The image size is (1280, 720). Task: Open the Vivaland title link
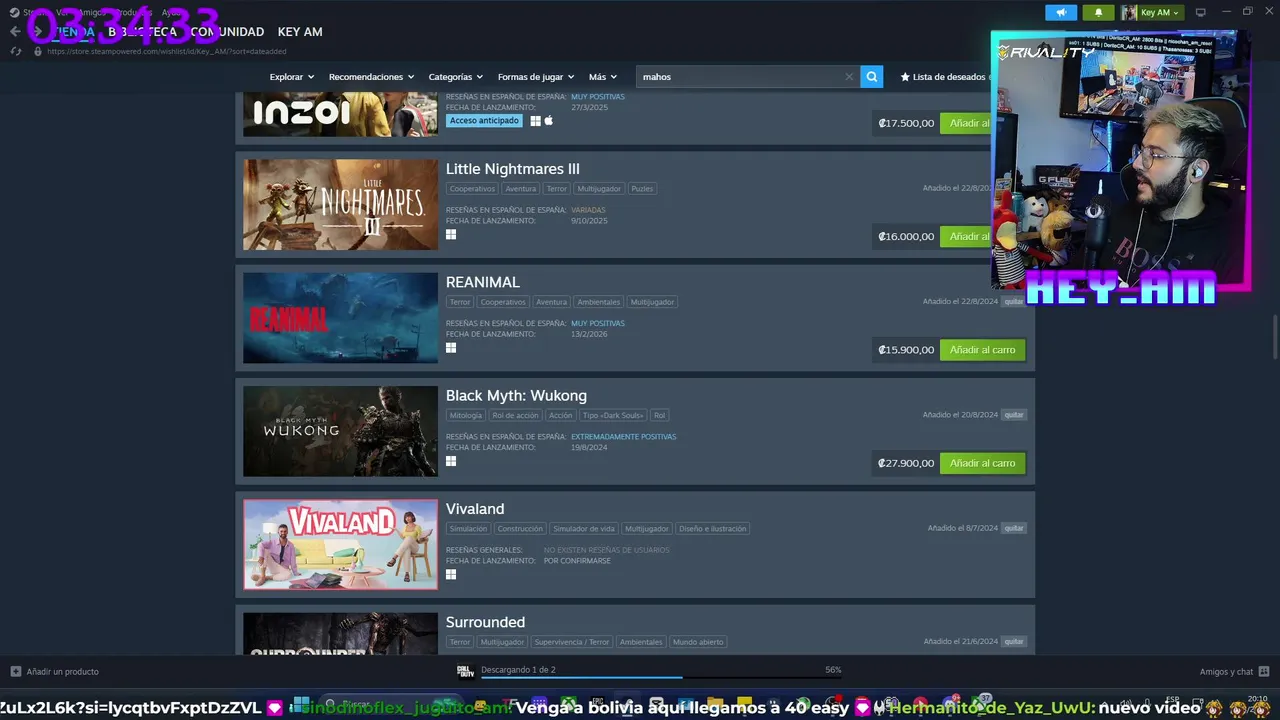475,508
